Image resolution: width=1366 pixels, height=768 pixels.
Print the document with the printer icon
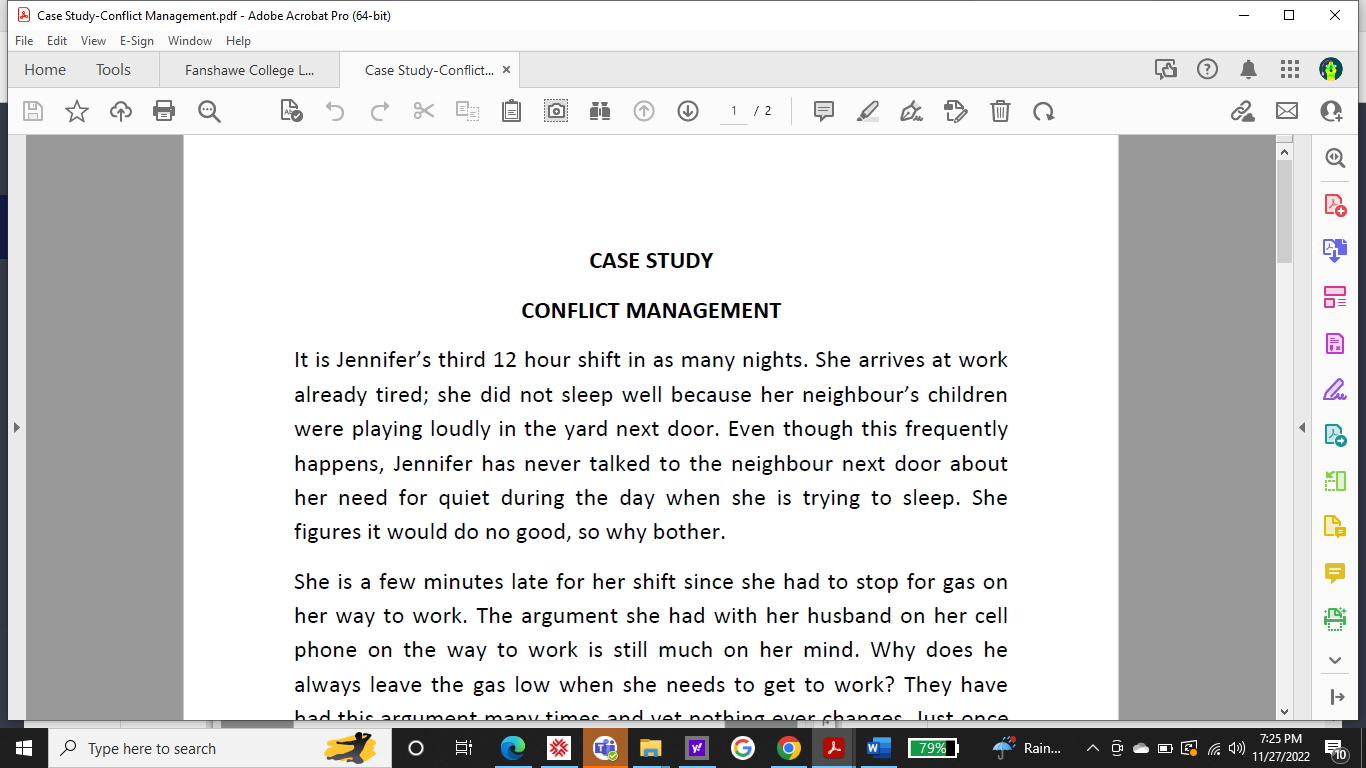[164, 111]
